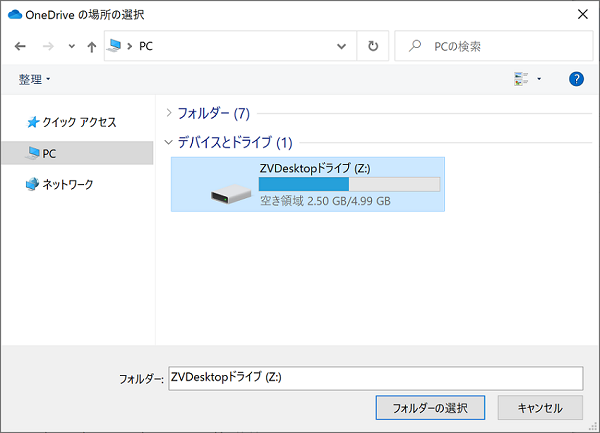Expand the address bar history dropdown
This screenshot has width=600, height=433.
[341, 46]
